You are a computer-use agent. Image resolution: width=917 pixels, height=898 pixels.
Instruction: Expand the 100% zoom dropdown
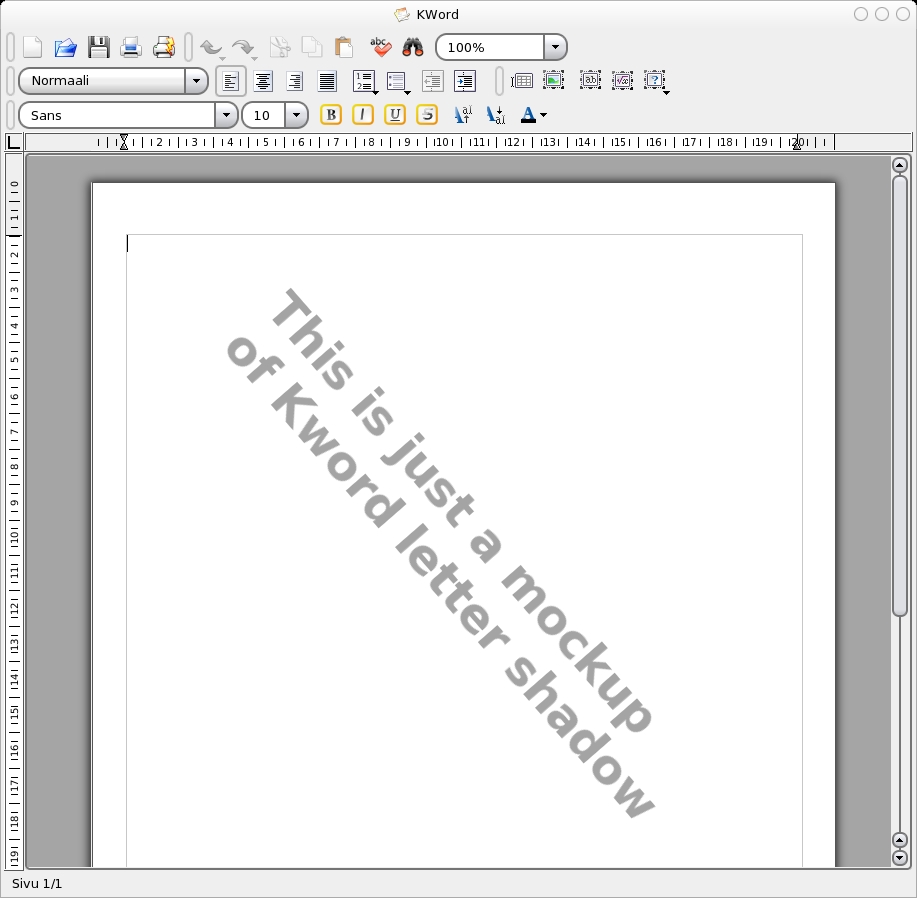click(x=555, y=47)
